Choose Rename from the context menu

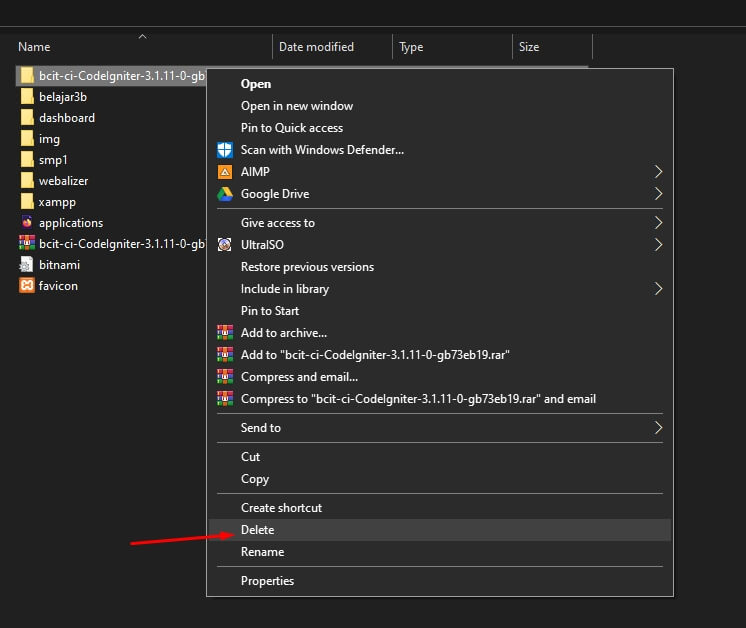[x=262, y=552]
